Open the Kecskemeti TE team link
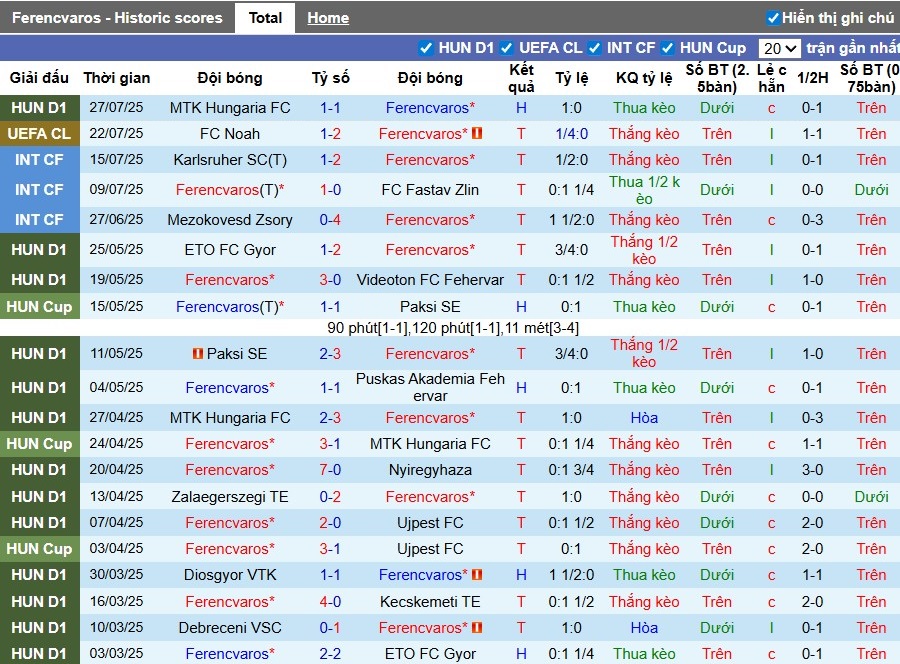The height and width of the screenshot is (664, 900). click(430, 601)
